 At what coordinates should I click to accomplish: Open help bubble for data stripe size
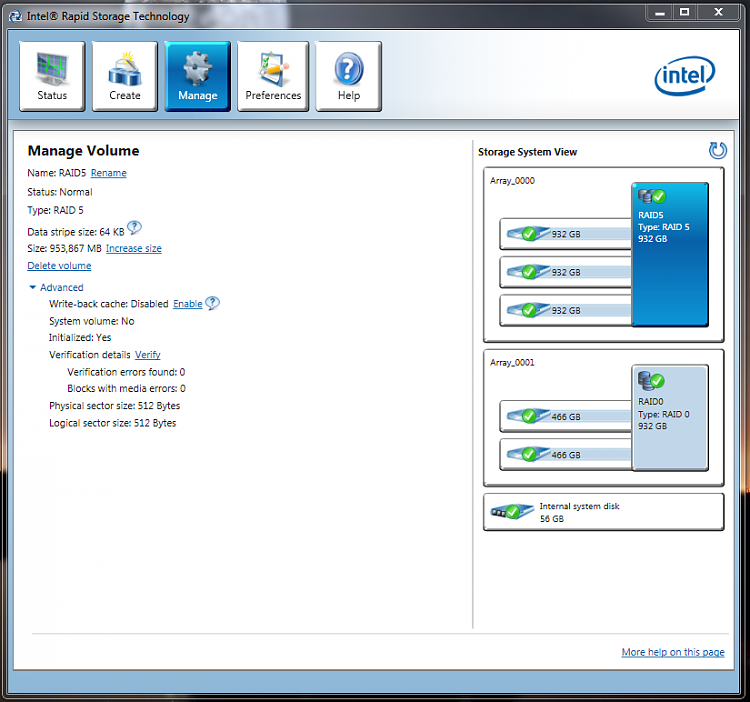(134, 228)
